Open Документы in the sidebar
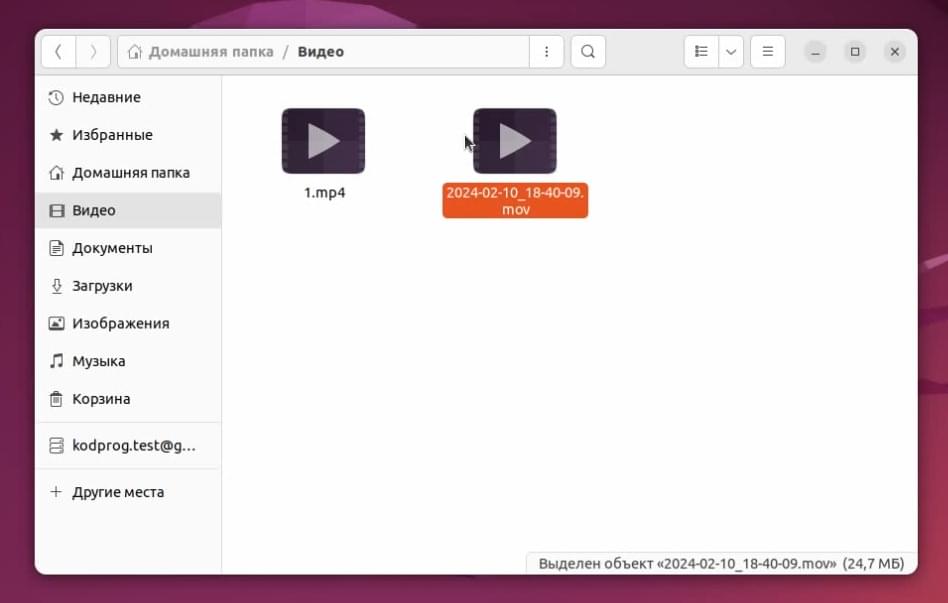This screenshot has width=948, height=603. click(128, 248)
